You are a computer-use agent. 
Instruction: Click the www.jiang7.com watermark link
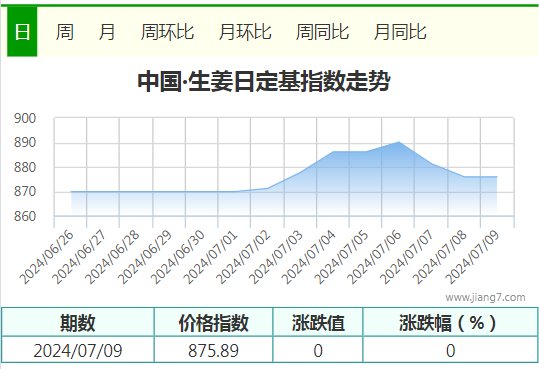pos(485,297)
